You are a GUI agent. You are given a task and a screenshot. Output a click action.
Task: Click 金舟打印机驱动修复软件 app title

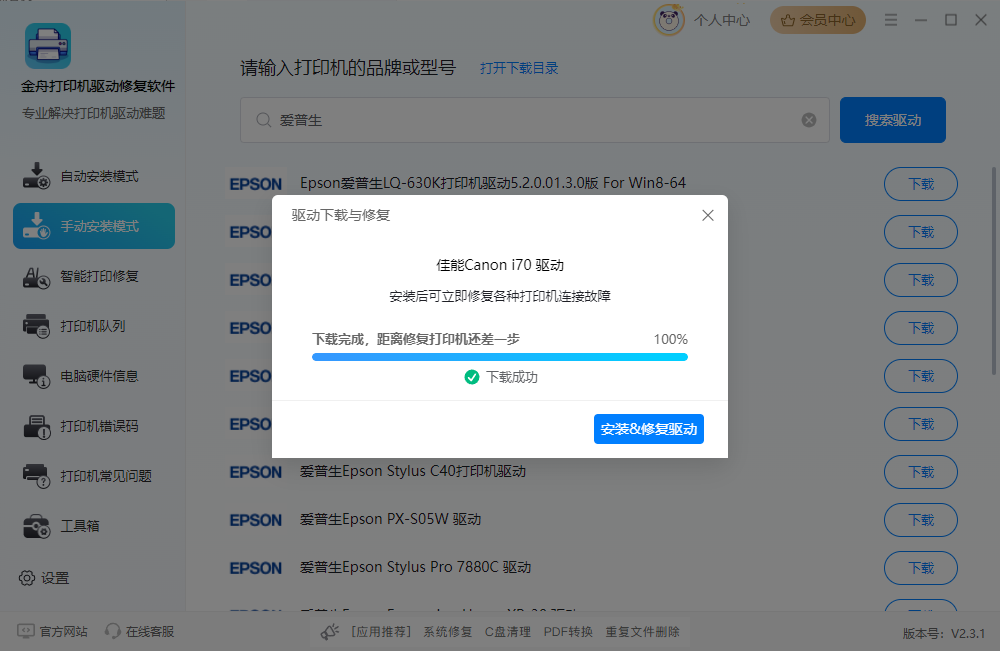[x=98, y=86]
